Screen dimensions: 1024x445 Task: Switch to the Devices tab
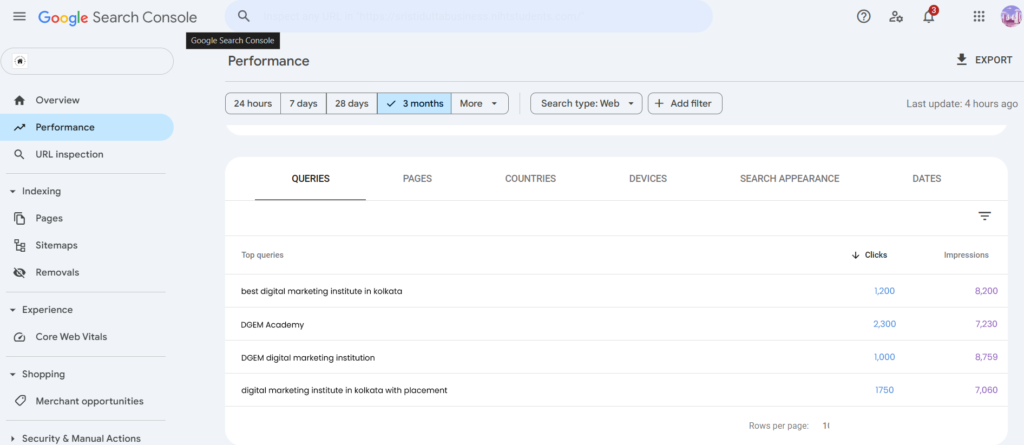tap(648, 178)
